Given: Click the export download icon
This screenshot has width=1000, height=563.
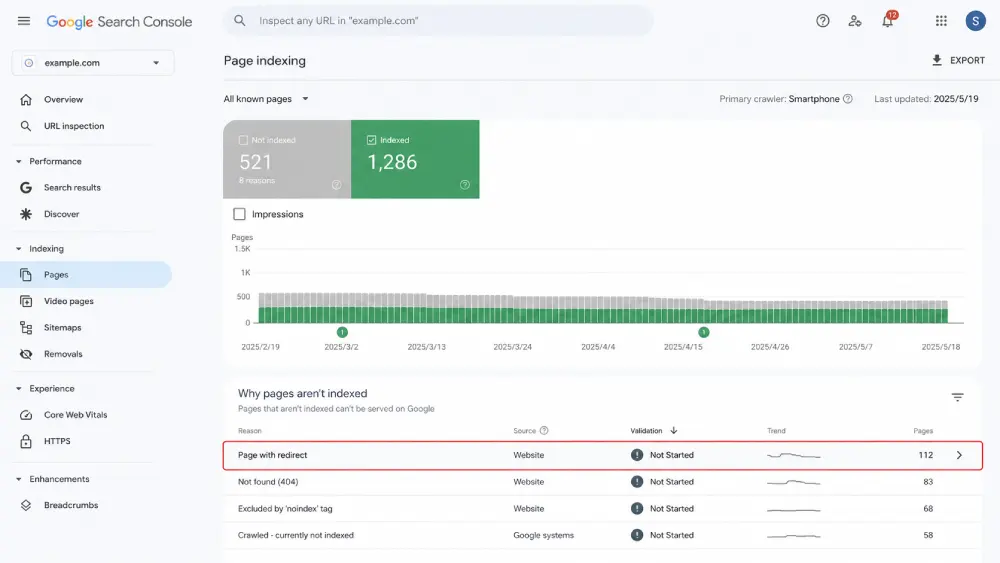Looking at the screenshot, I should pyautogui.click(x=937, y=60).
